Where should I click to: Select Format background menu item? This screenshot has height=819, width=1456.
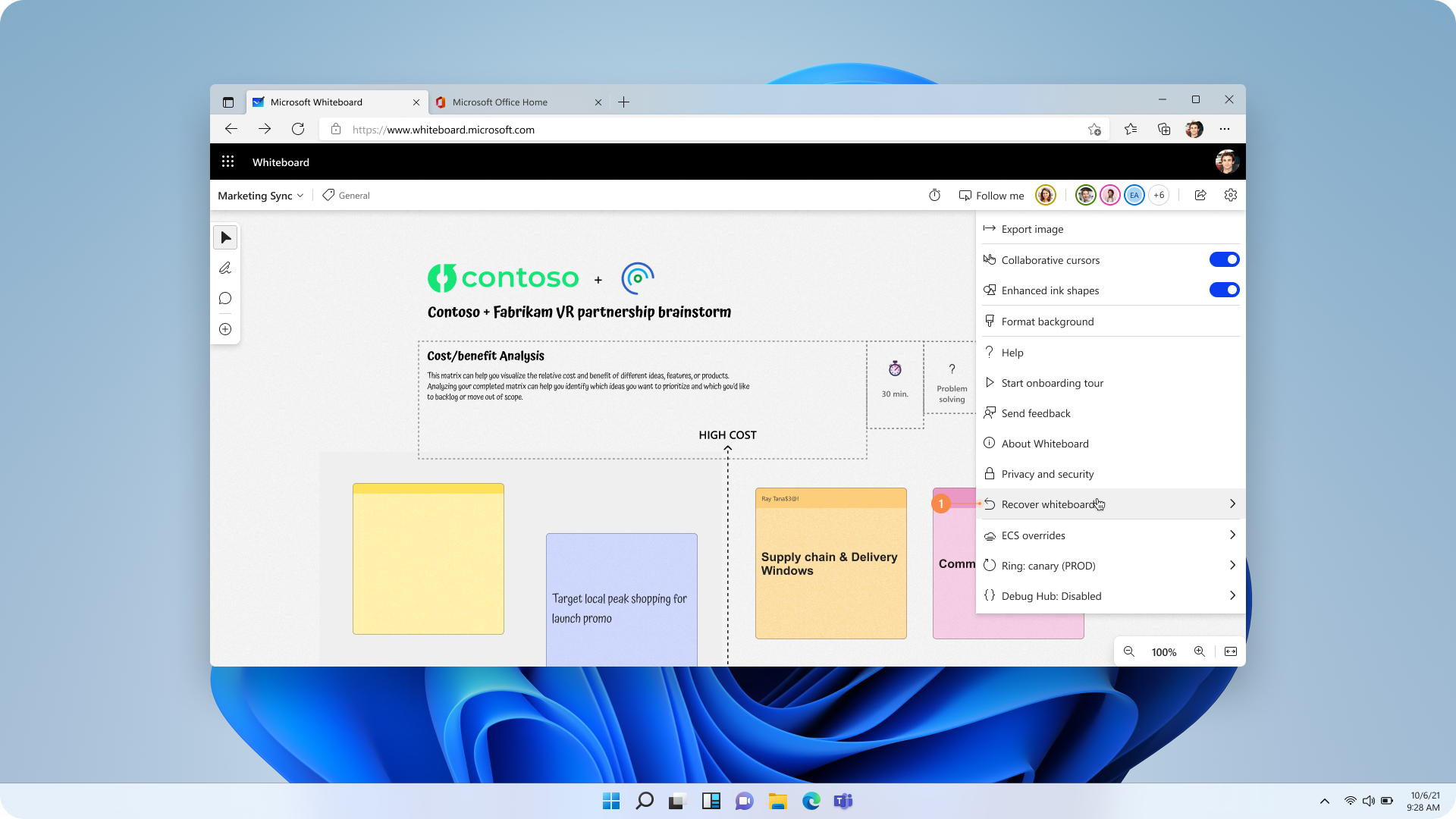[x=1047, y=322]
